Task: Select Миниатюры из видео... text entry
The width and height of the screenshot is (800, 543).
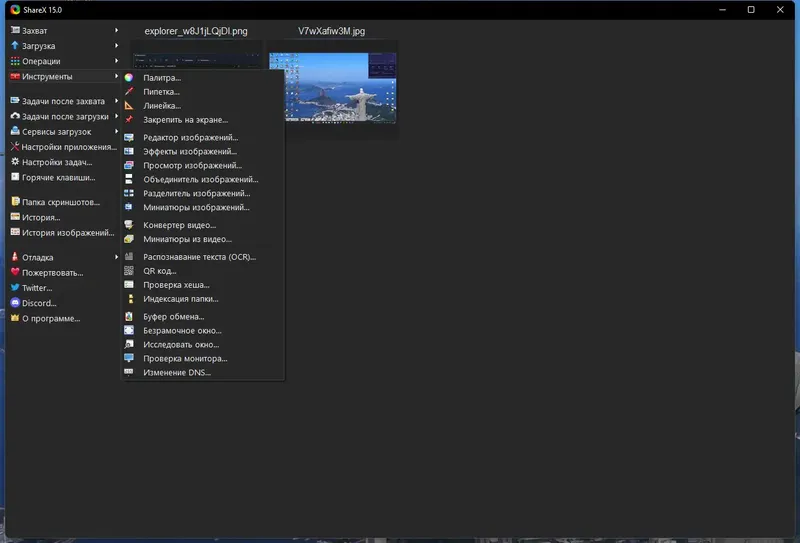Action: [187, 239]
